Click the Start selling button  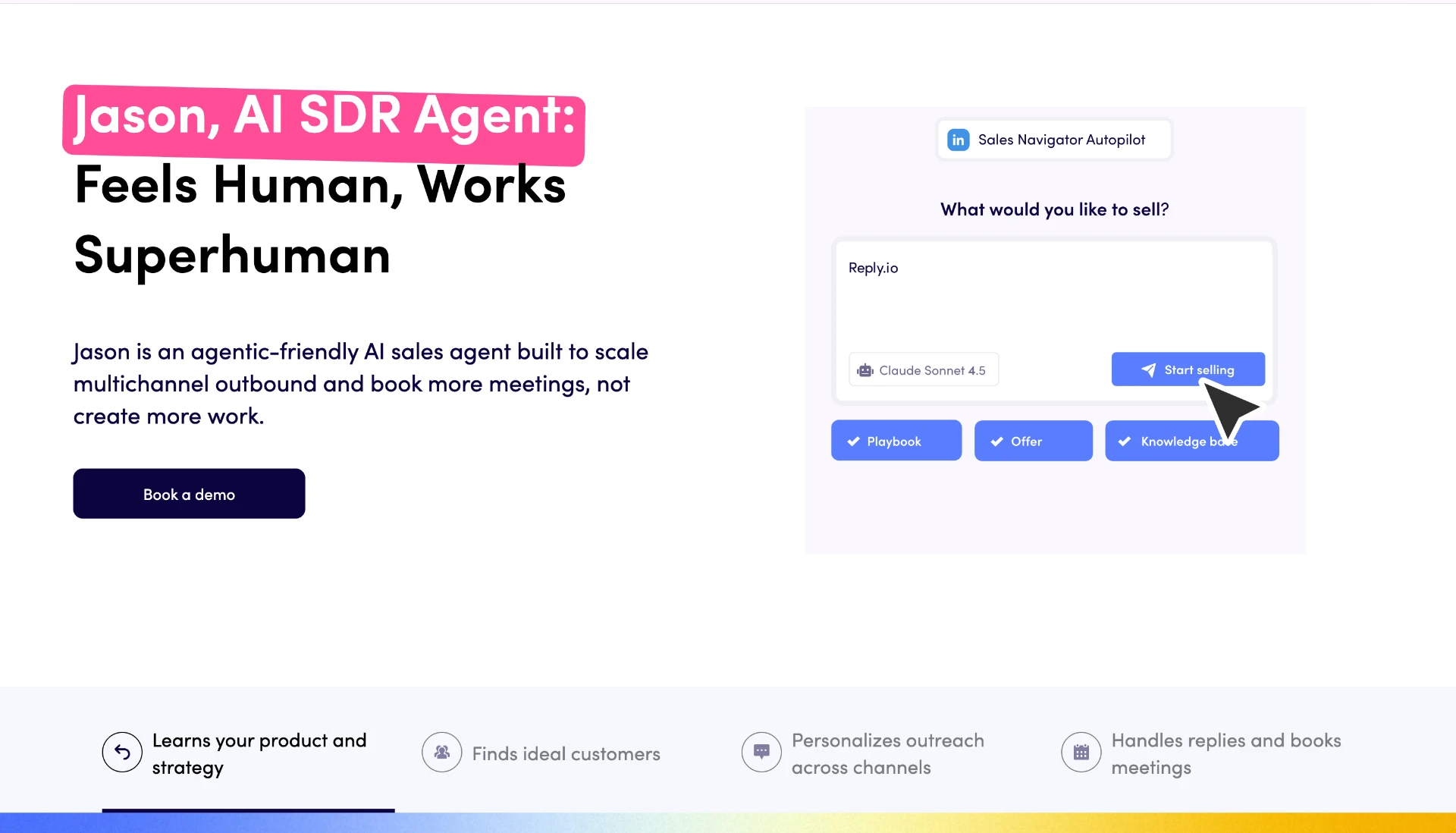(x=1188, y=369)
